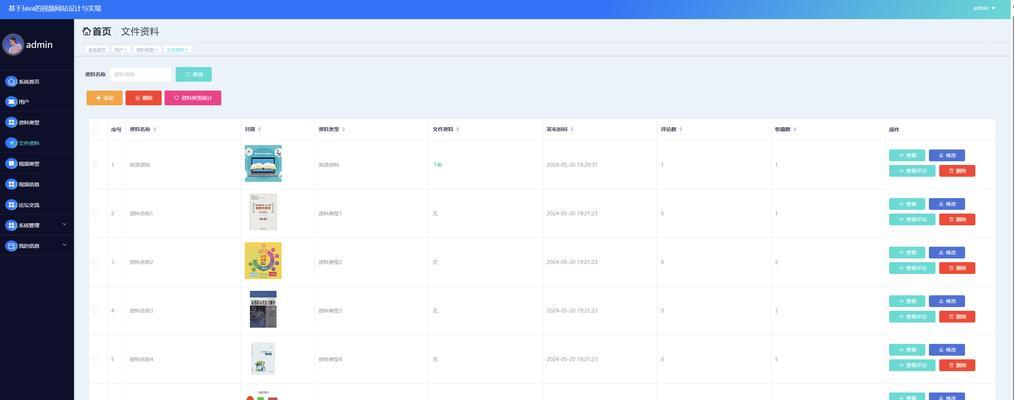Switch to the 文件资料 page tab
This screenshot has width=1014, height=400.
(x=177, y=49)
